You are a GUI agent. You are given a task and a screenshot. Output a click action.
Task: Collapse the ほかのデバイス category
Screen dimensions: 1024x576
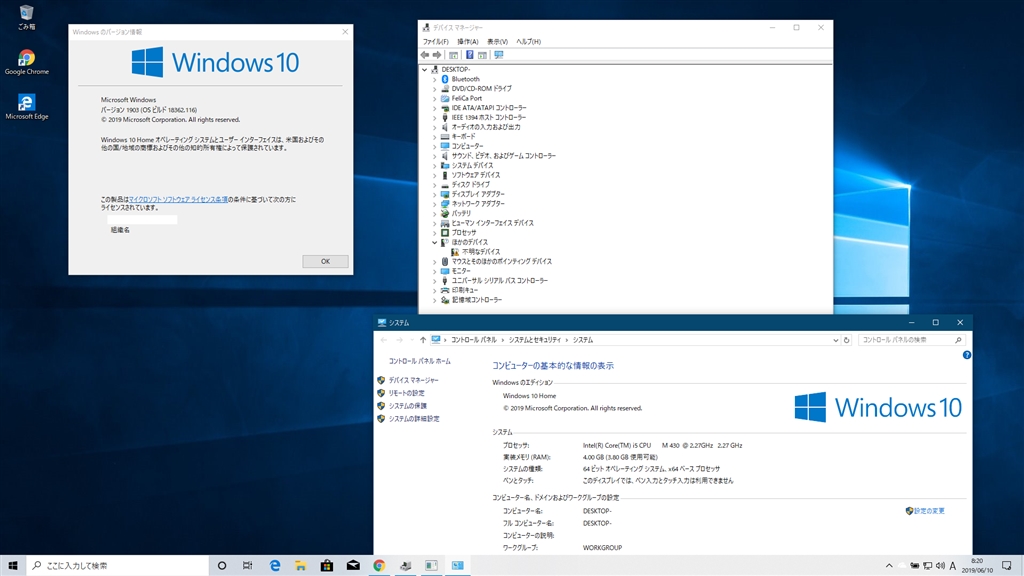(435, 242)
